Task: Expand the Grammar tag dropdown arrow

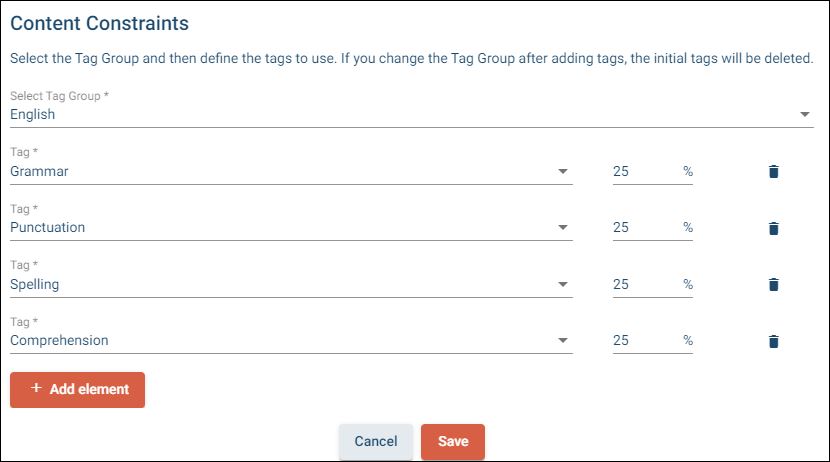Action: [563, 171]
